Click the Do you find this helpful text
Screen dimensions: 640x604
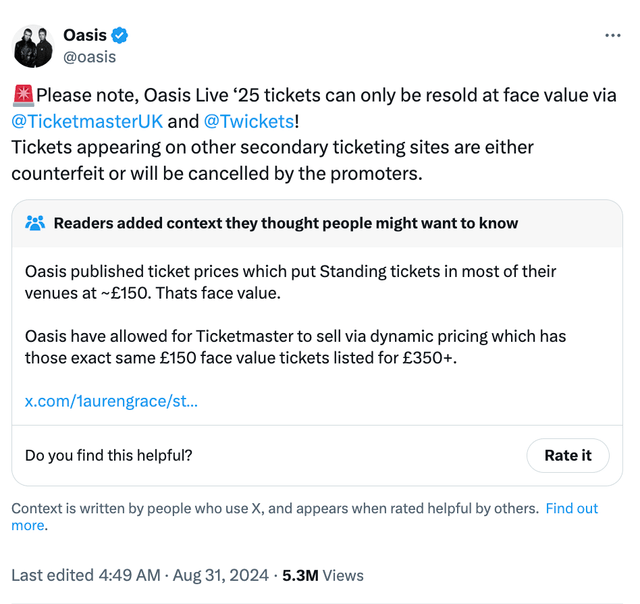[109, 455]
